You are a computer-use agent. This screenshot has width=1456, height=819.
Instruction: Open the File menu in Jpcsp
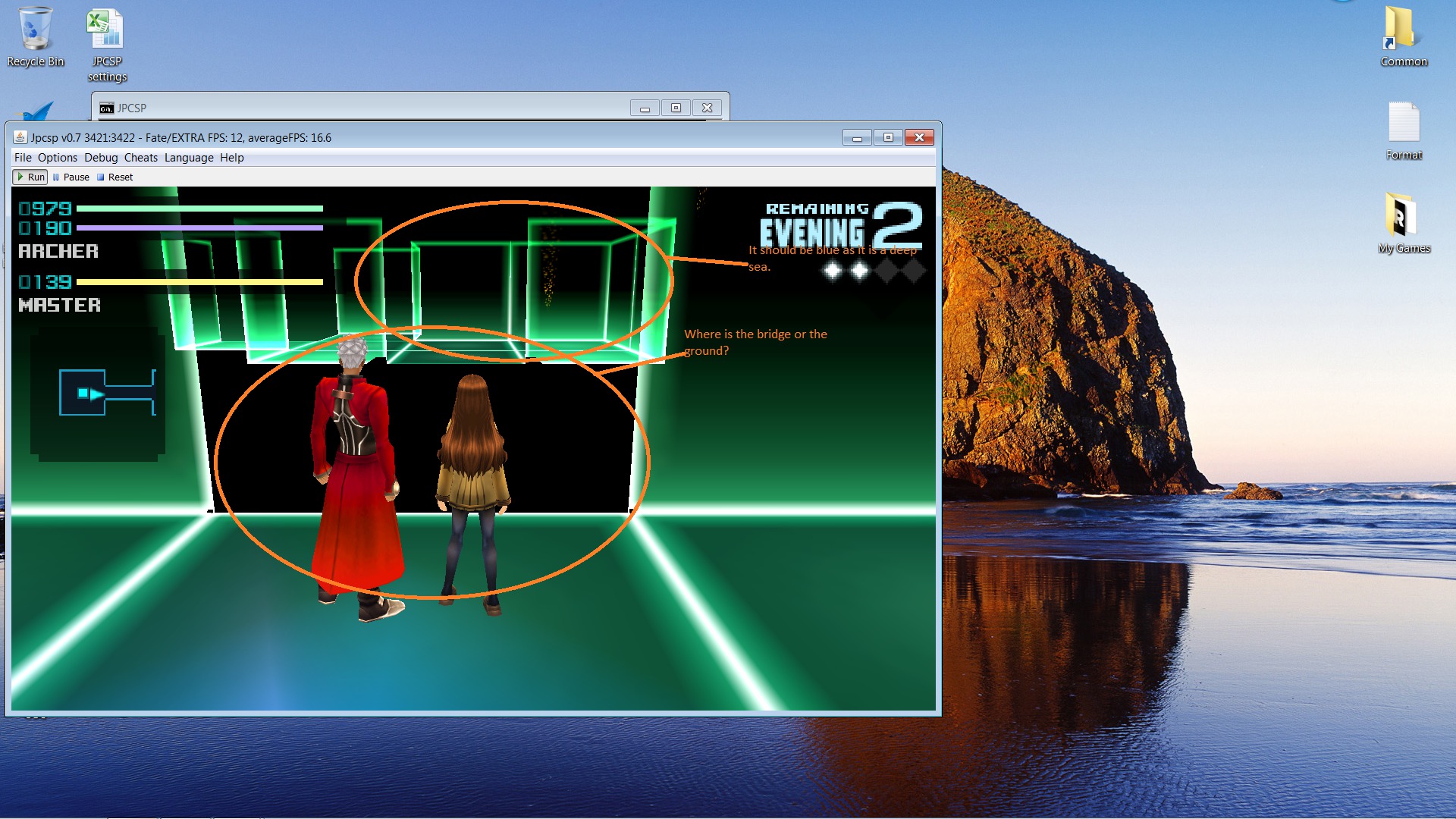[23, 158]
